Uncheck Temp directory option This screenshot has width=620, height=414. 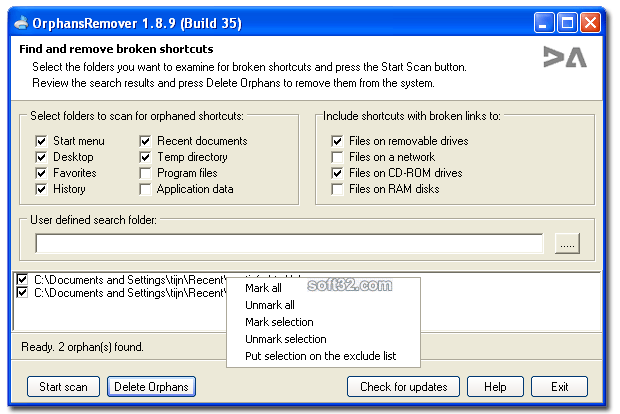coord(145,157)
